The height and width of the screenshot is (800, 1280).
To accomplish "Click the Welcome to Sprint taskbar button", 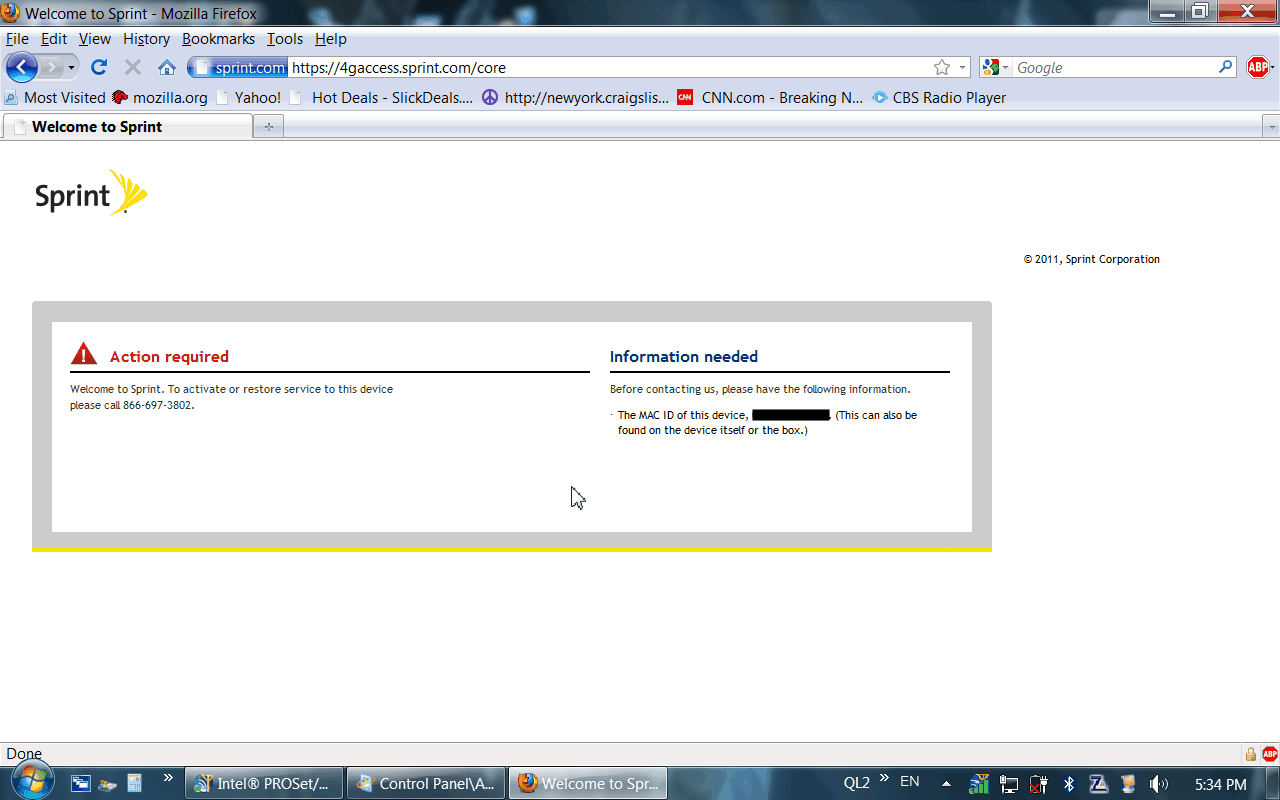I will tap(588, 784).
